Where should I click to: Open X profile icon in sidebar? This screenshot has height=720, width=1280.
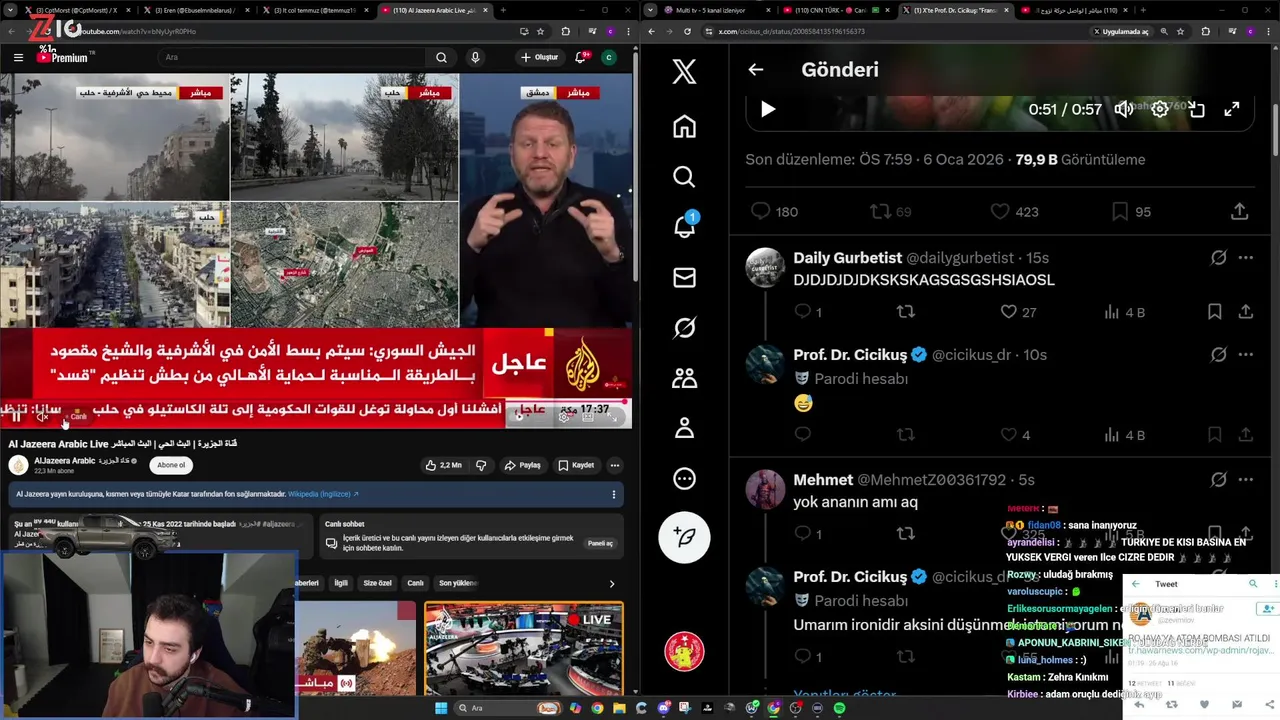[x=684, y=428]
